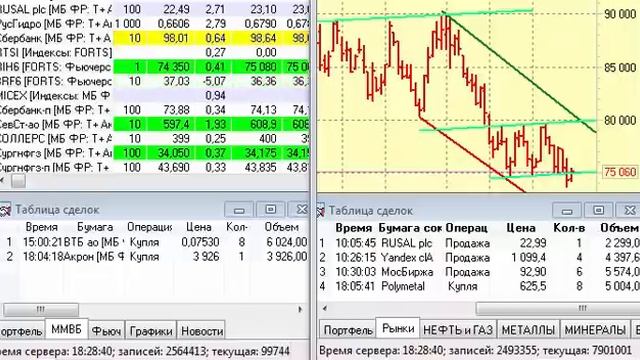This screenshot has width=640, height=360.
Task: Maximize the right Таблица сделок window
Action: point(598,211)
